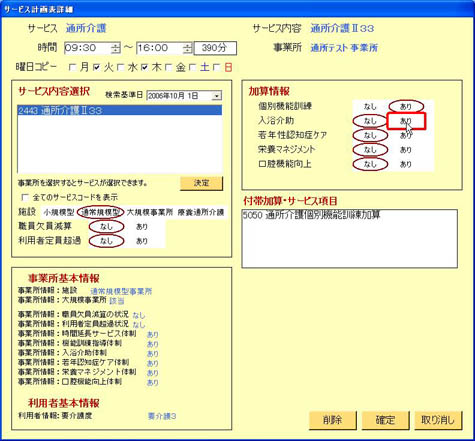
Task: Set 栄養マネジメント to あり
Action: coord(406,150)
